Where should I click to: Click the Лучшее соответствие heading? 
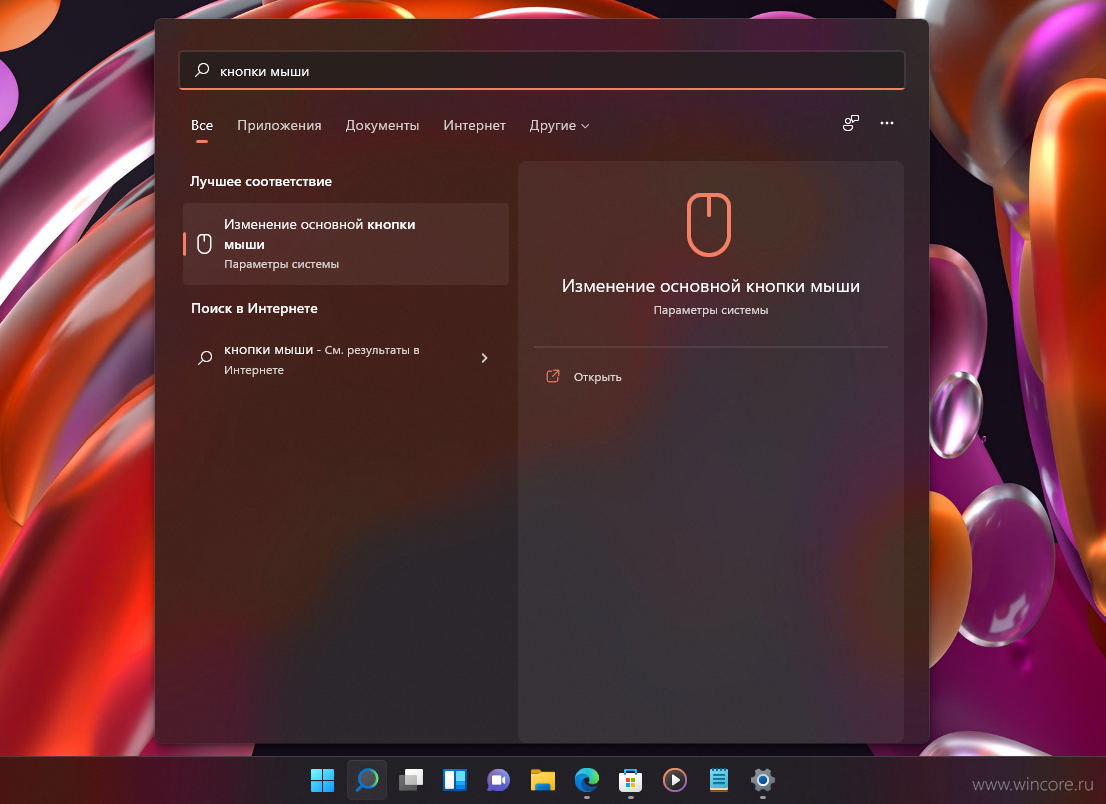(x=261, y=181)
